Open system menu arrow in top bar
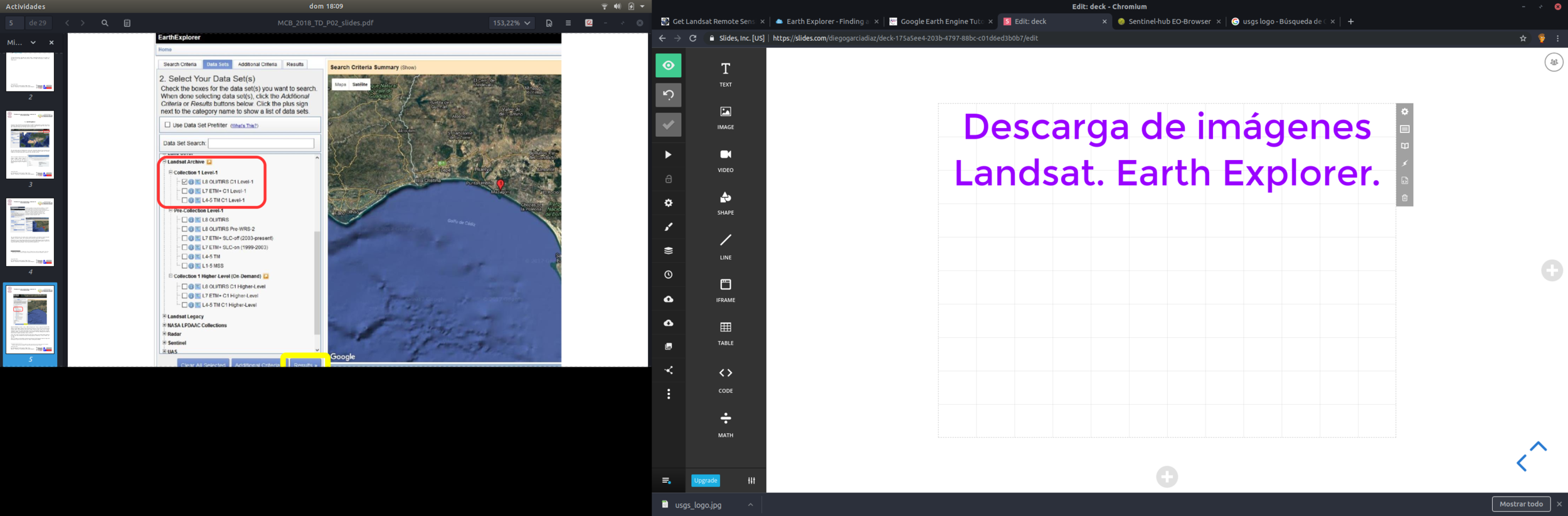This screenshot has height=516, width=1568. point(642,6)
